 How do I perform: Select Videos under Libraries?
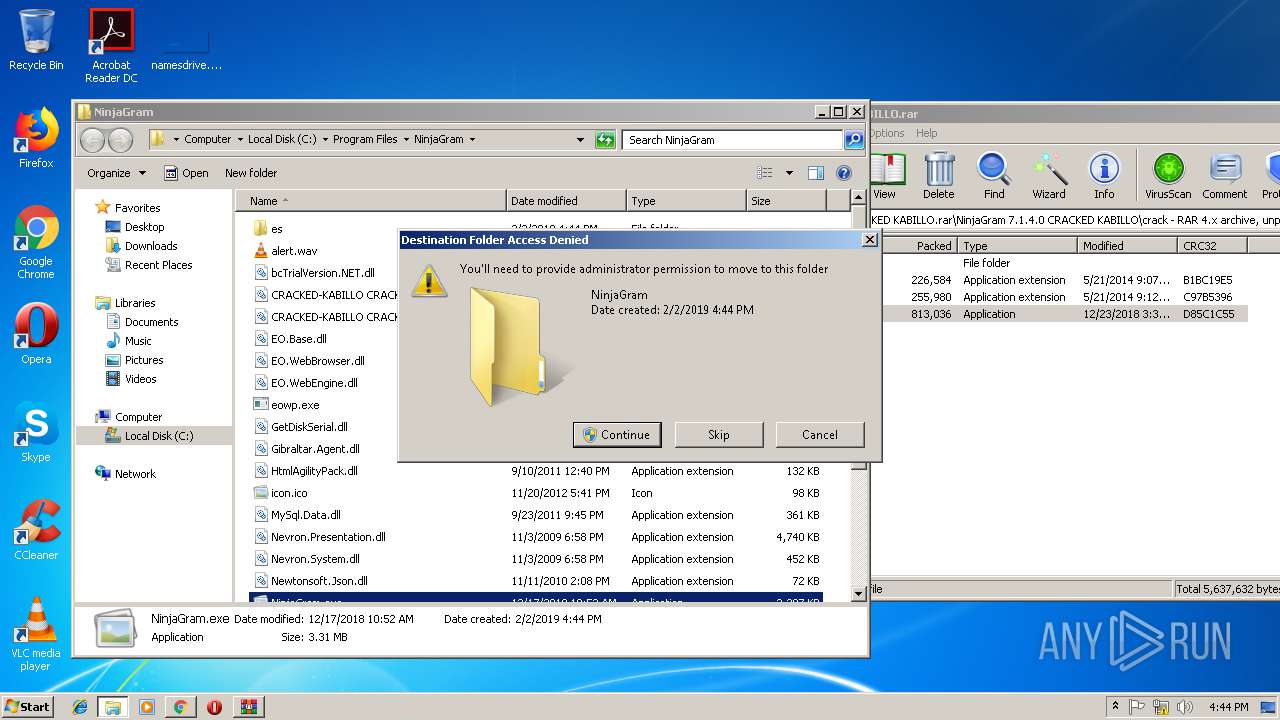[x=140, y=379]
